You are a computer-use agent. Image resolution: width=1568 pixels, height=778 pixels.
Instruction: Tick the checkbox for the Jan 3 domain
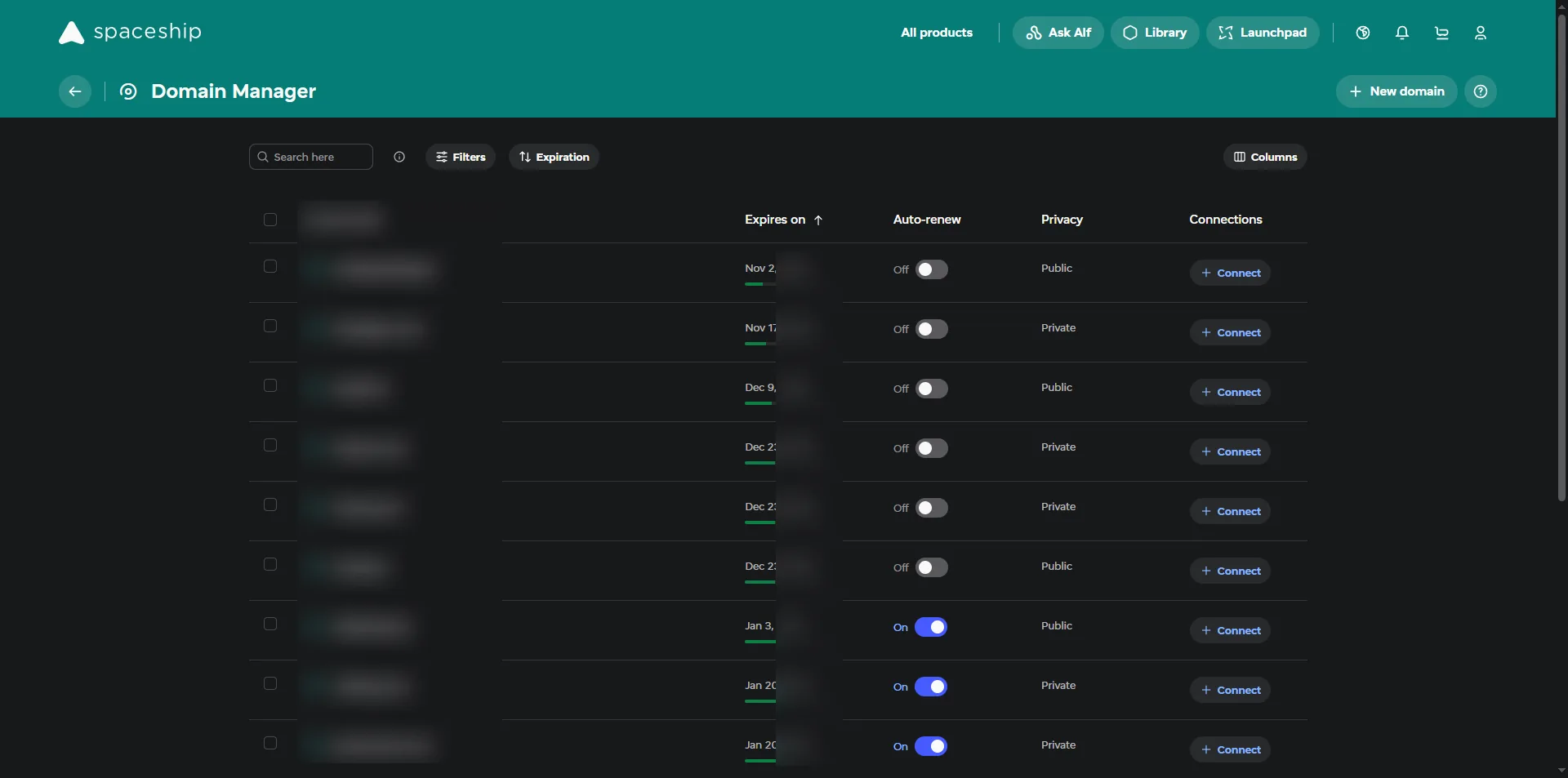click(270, 624)
